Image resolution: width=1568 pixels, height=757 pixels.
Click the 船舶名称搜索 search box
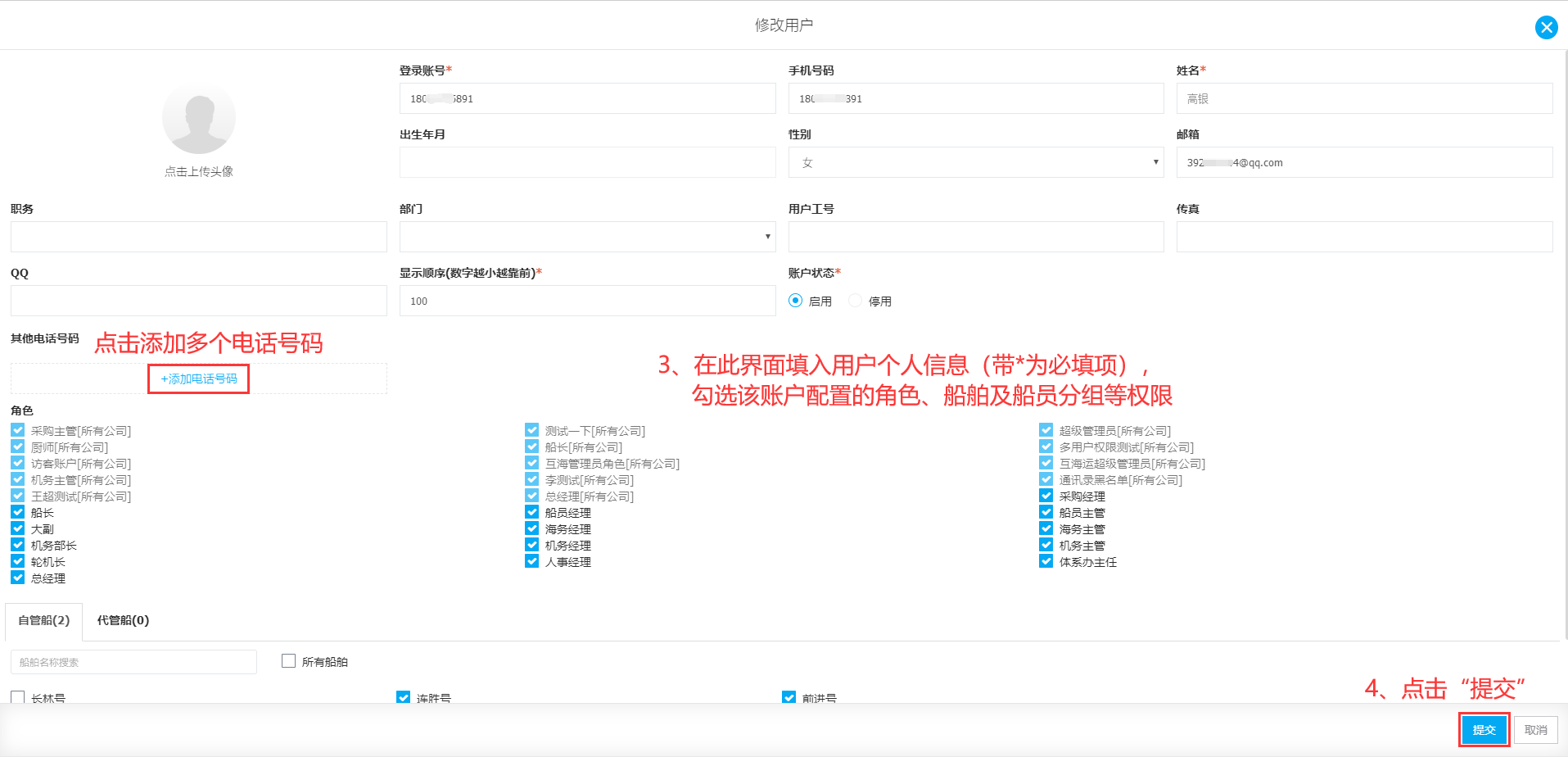click(133, 662)
